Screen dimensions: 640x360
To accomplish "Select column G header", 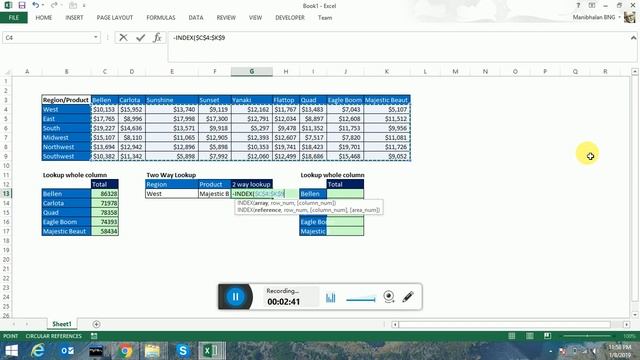I will [252, 71].
